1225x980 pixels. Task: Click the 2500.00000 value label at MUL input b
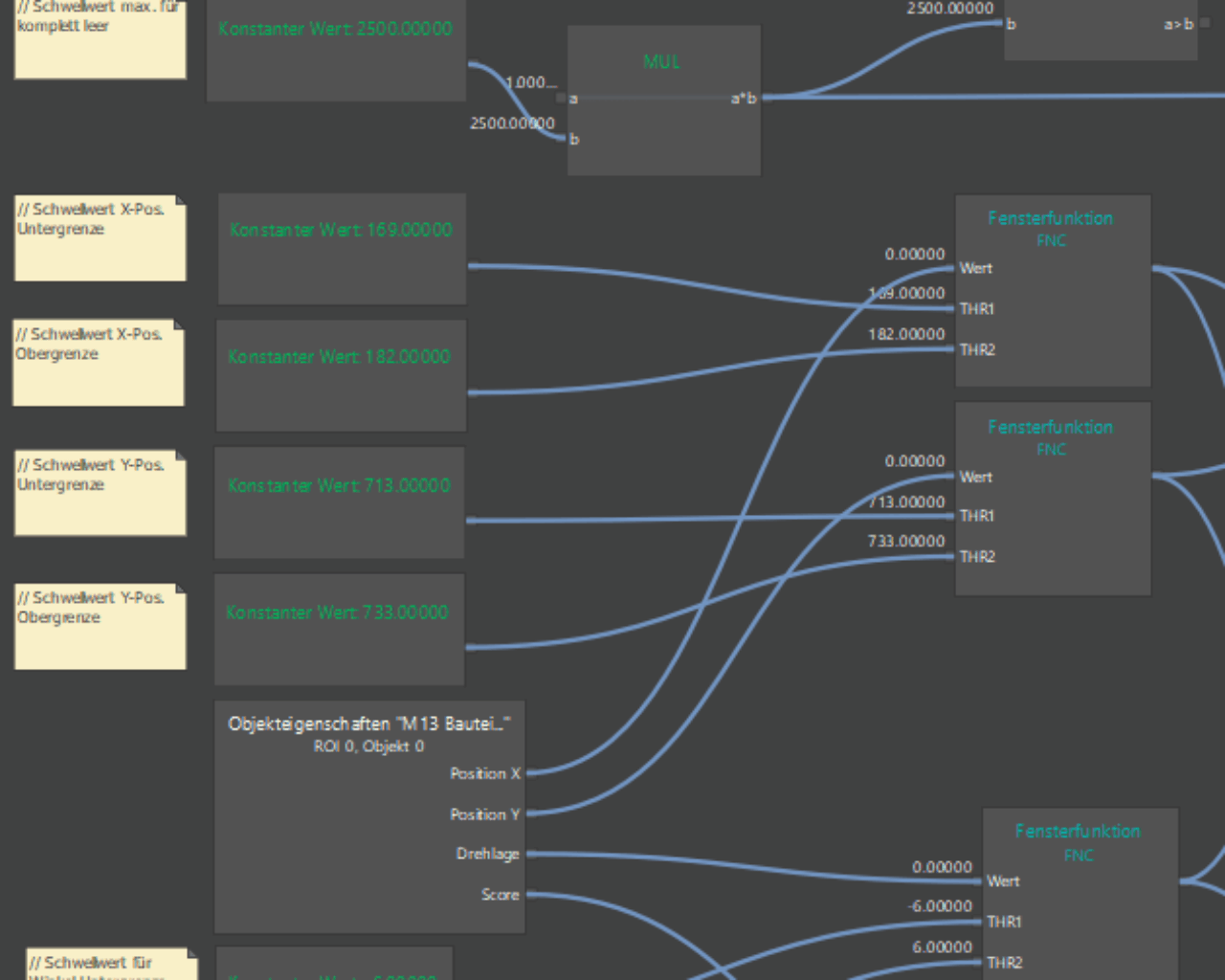[x=512, y=123]
